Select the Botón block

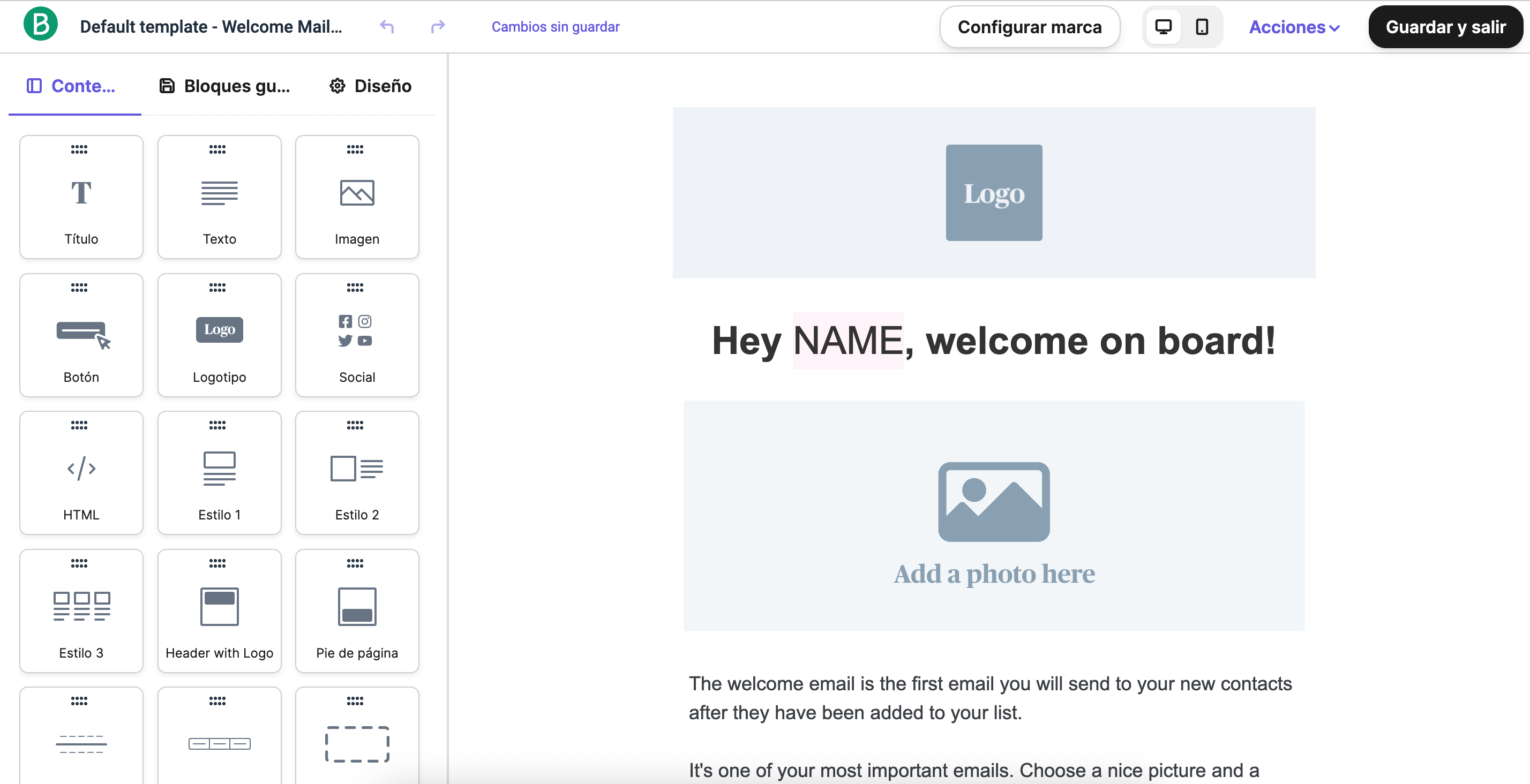click(x=81, y=335)
